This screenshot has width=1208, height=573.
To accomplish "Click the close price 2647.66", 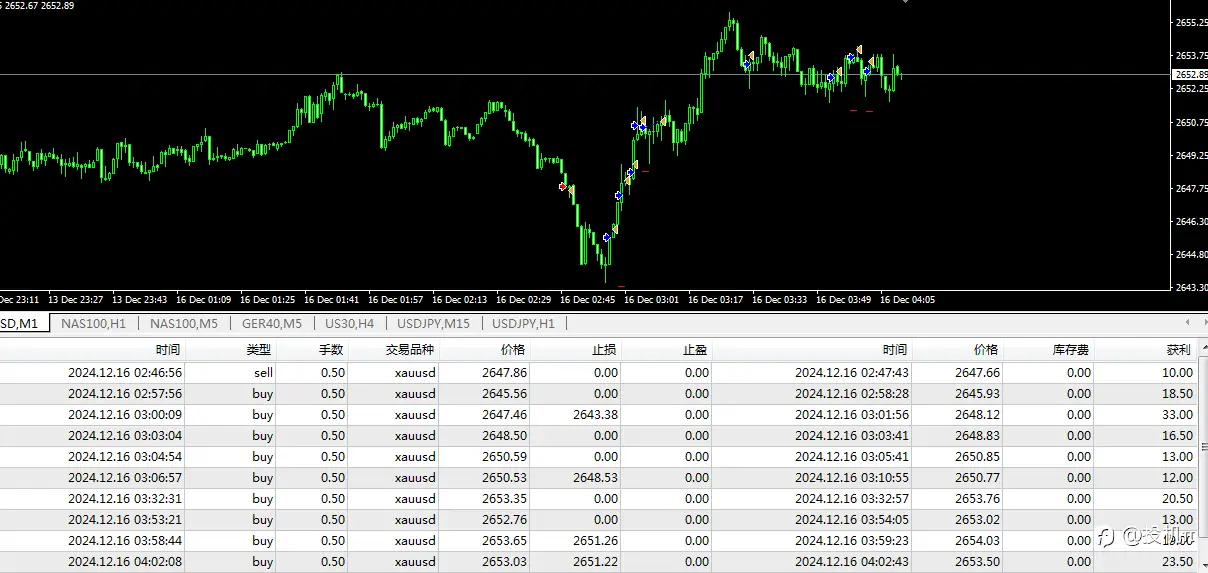I will [977, 372].
